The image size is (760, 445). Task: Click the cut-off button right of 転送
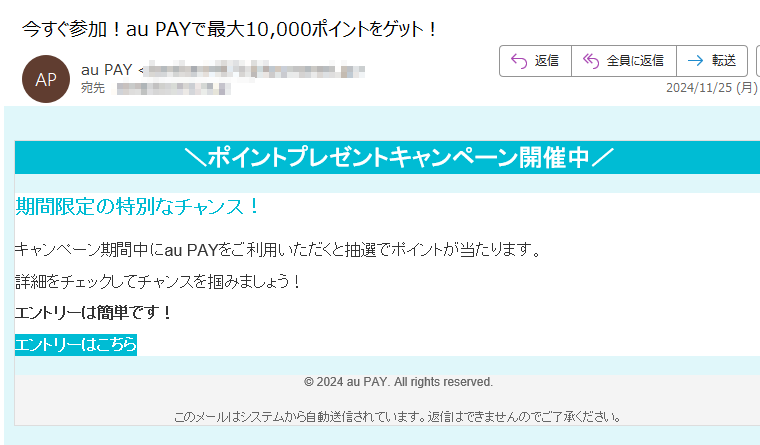click(758, 61)
